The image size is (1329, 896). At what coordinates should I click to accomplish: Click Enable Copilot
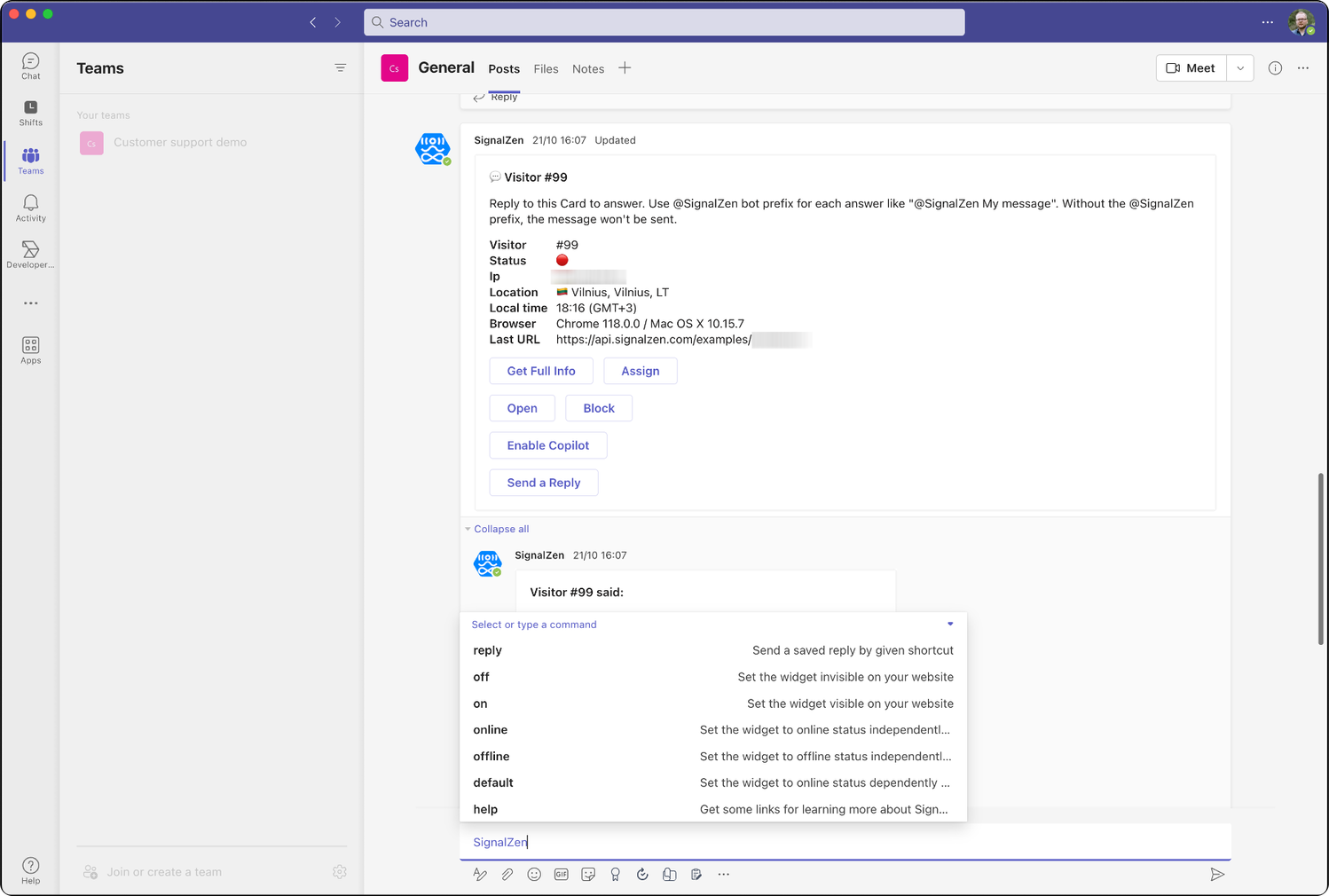(548, 445)
